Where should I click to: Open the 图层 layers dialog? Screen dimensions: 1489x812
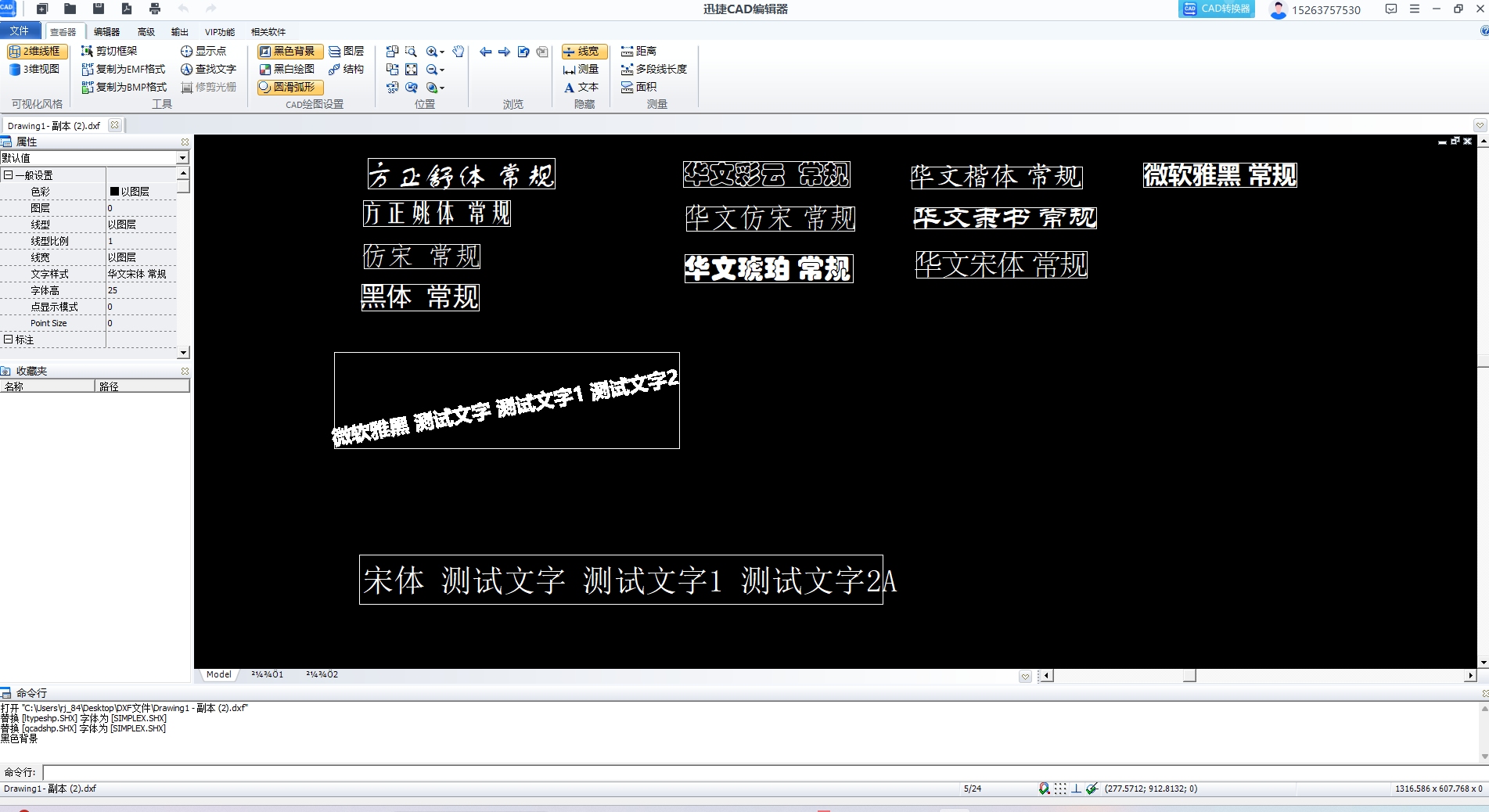click(346, 51)
